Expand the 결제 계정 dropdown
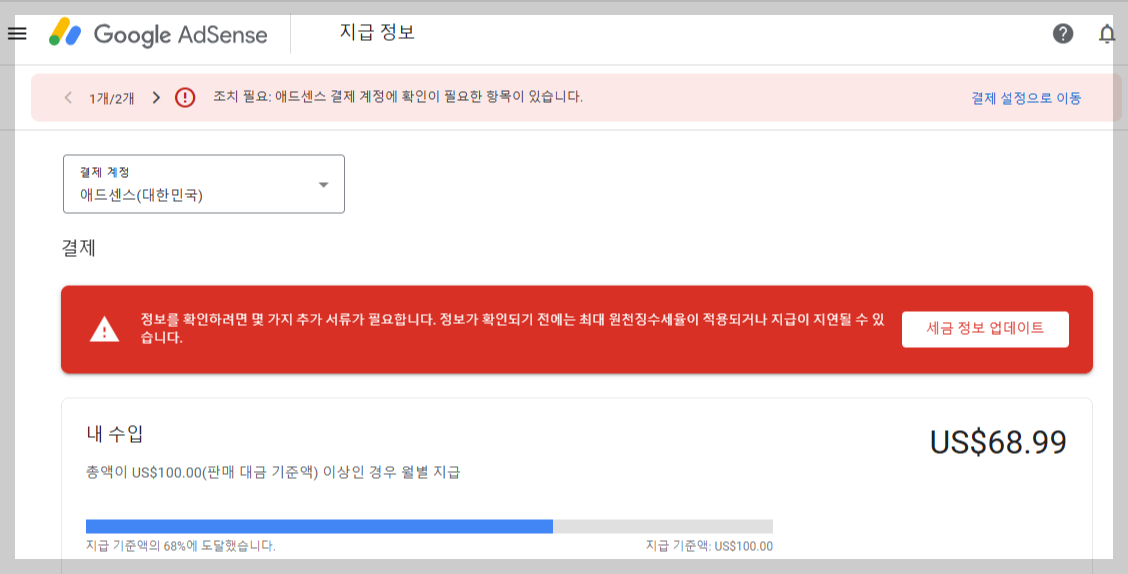Screen dimensions: 1128x574 (204, 184)
